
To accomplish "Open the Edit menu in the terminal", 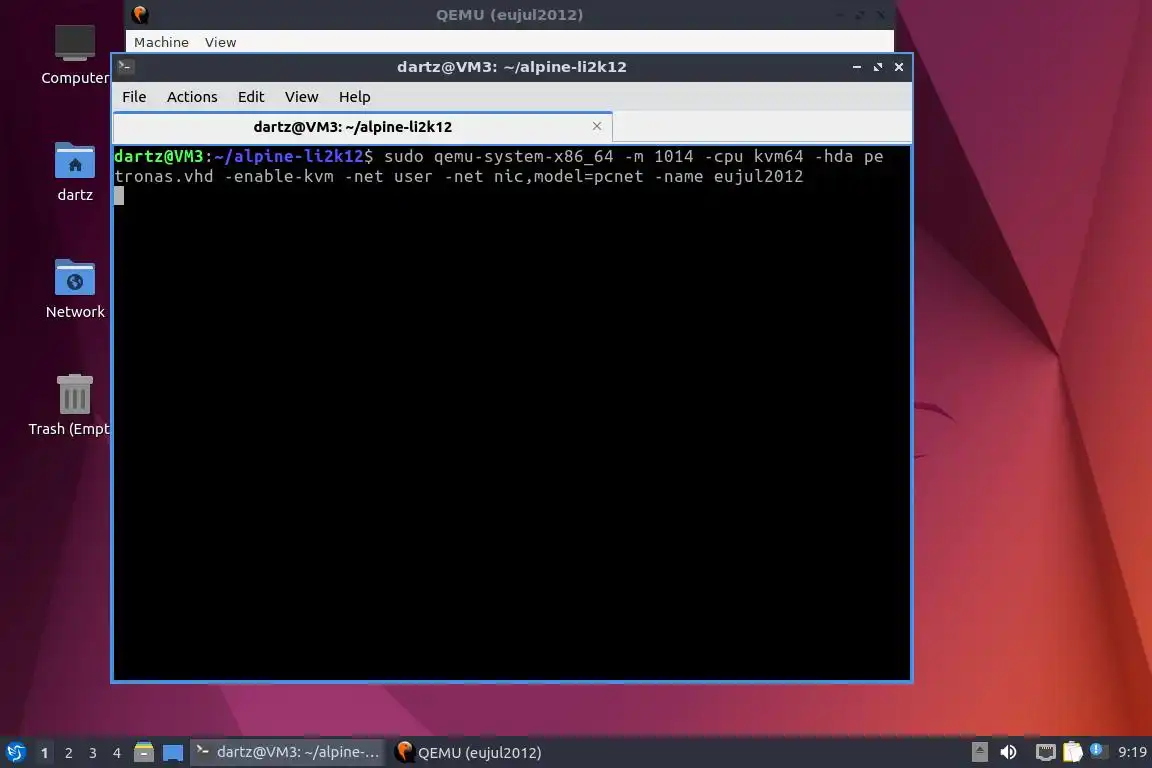I will click(x=251, y=97).
